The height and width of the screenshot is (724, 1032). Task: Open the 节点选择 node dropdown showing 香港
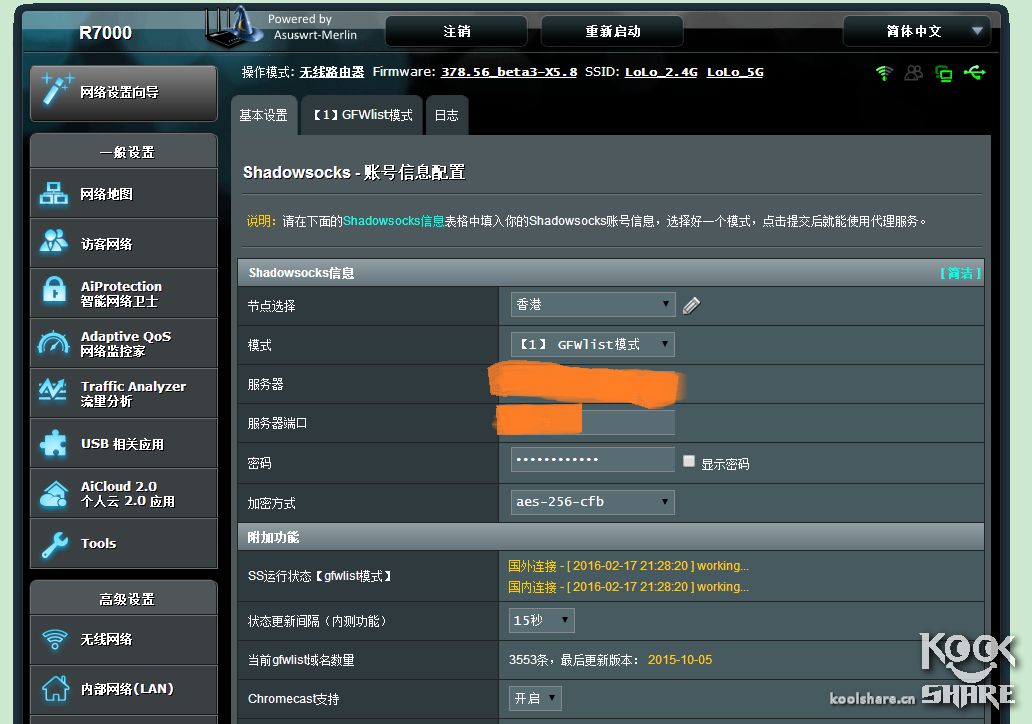592,306
